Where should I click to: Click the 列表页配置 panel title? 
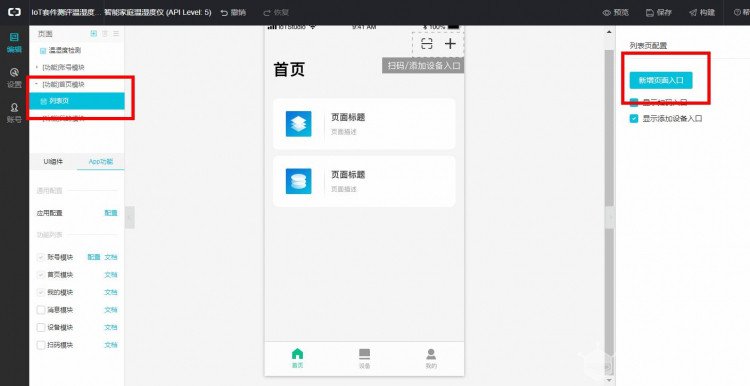tap(648, 46)
